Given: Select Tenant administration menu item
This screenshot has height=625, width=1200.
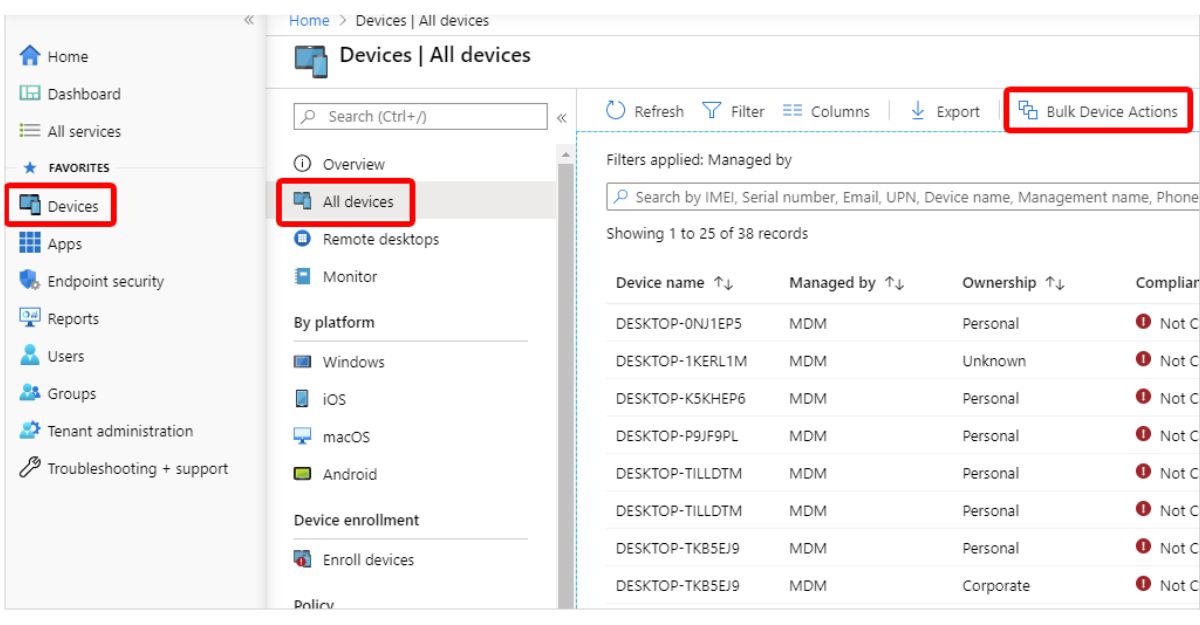Looking at the screenshot, I should 120,431.
